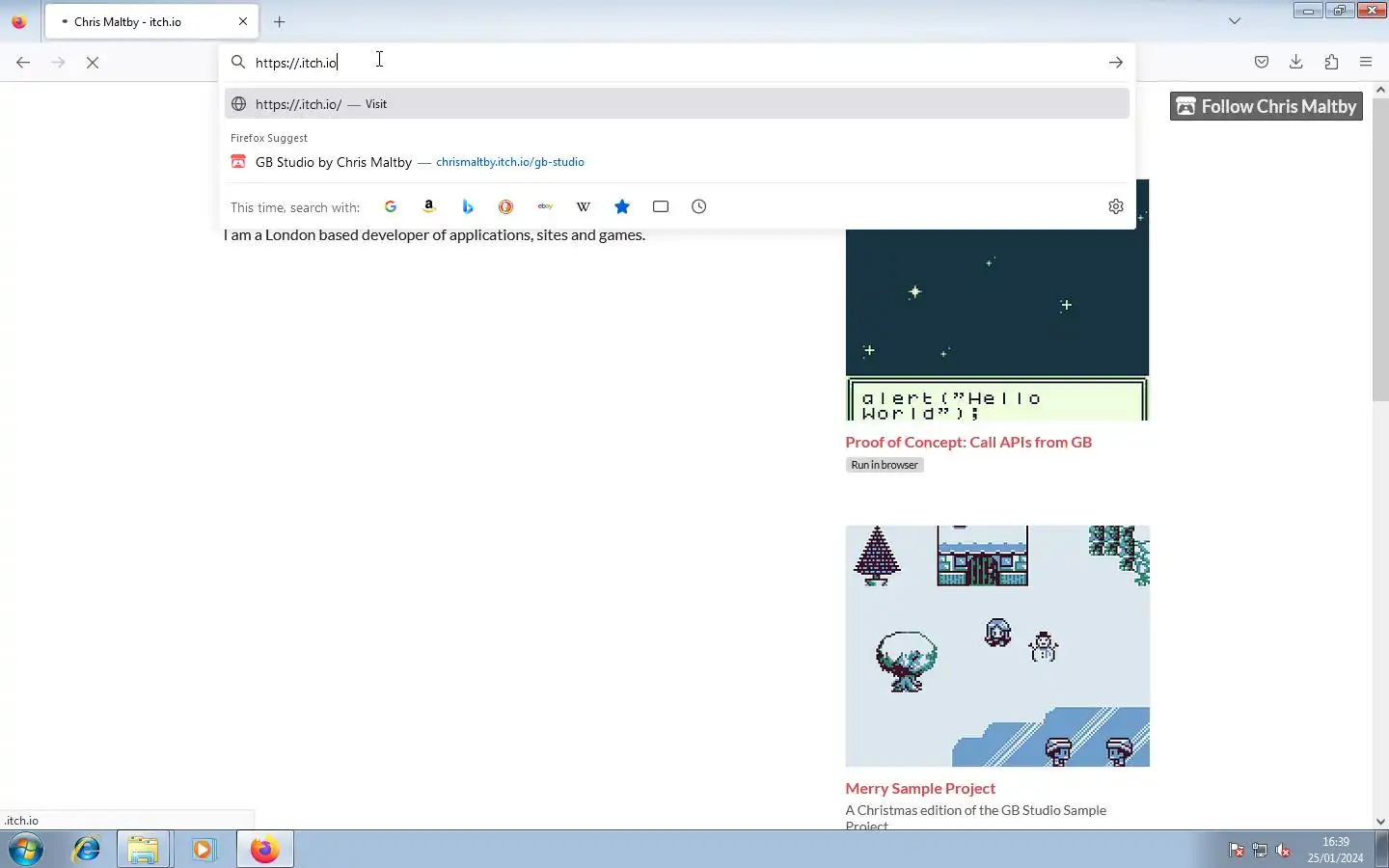Open Proof of Concept: Call APIs from GB link

(x=968, y=442)
